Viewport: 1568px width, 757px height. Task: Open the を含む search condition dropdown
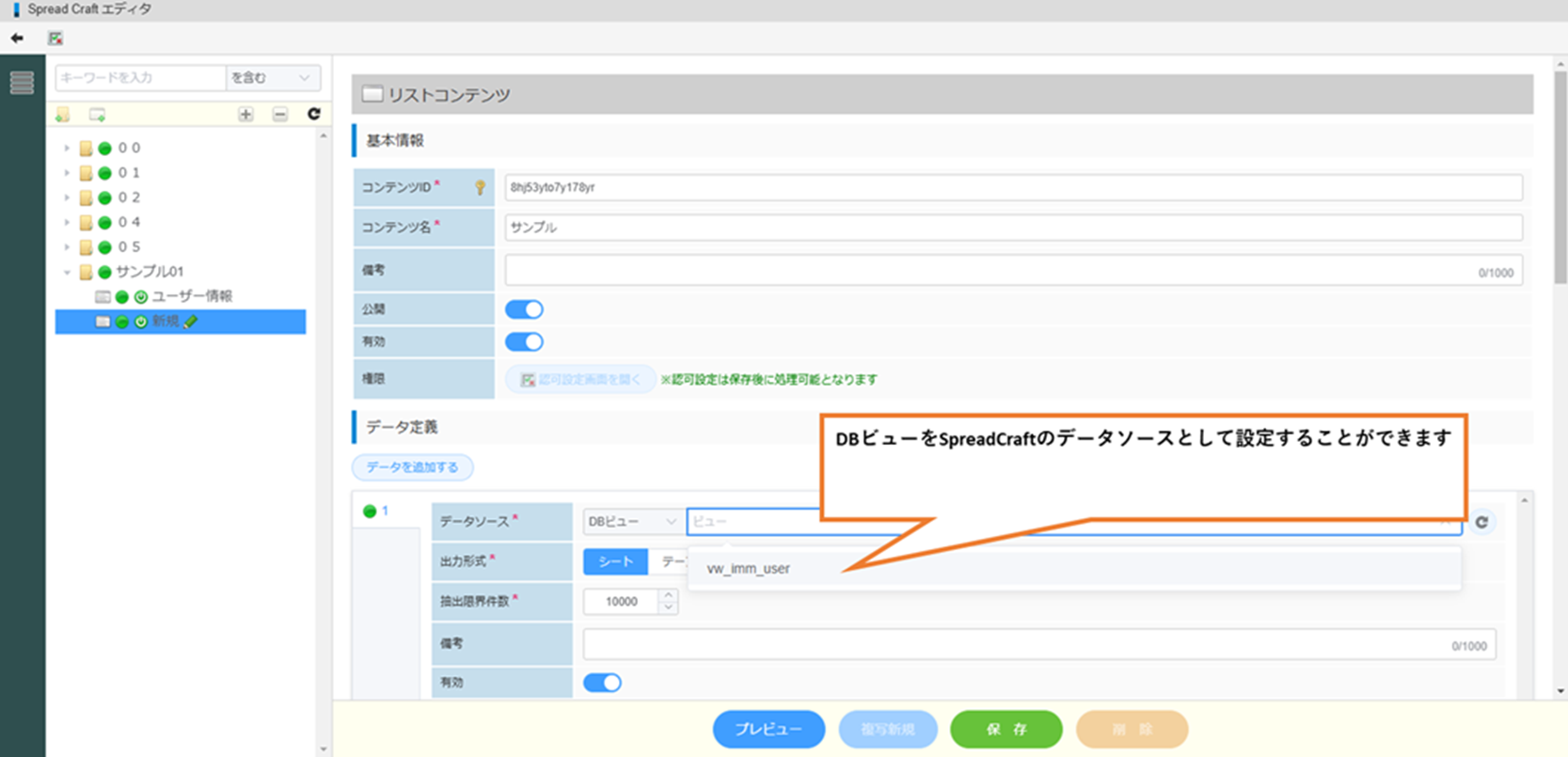click(x=272, y=78)
